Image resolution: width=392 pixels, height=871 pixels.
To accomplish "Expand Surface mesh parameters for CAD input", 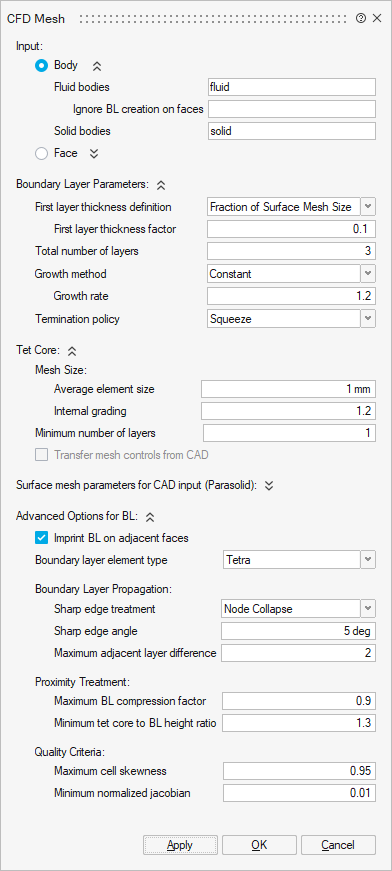I will click(x=269, y=485).
